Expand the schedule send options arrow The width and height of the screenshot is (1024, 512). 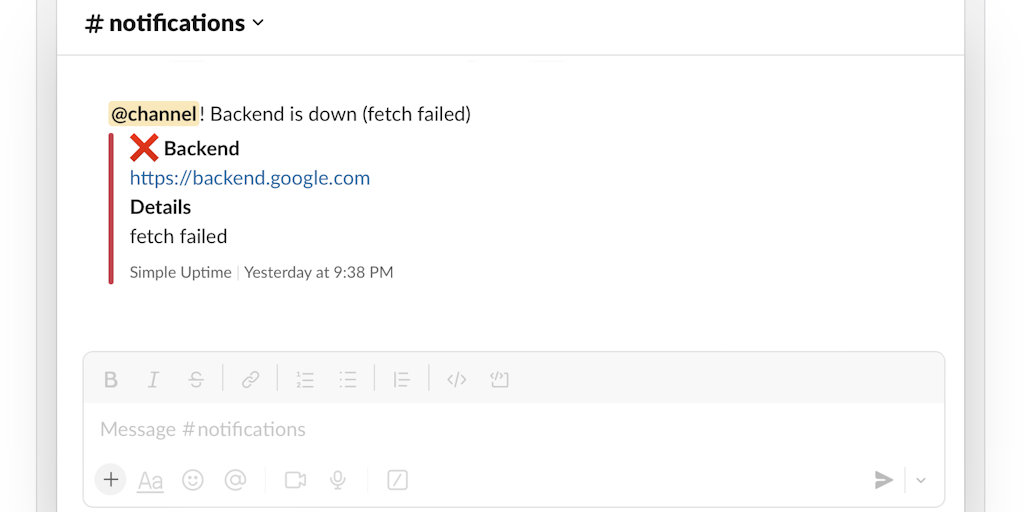pos(921,481)
